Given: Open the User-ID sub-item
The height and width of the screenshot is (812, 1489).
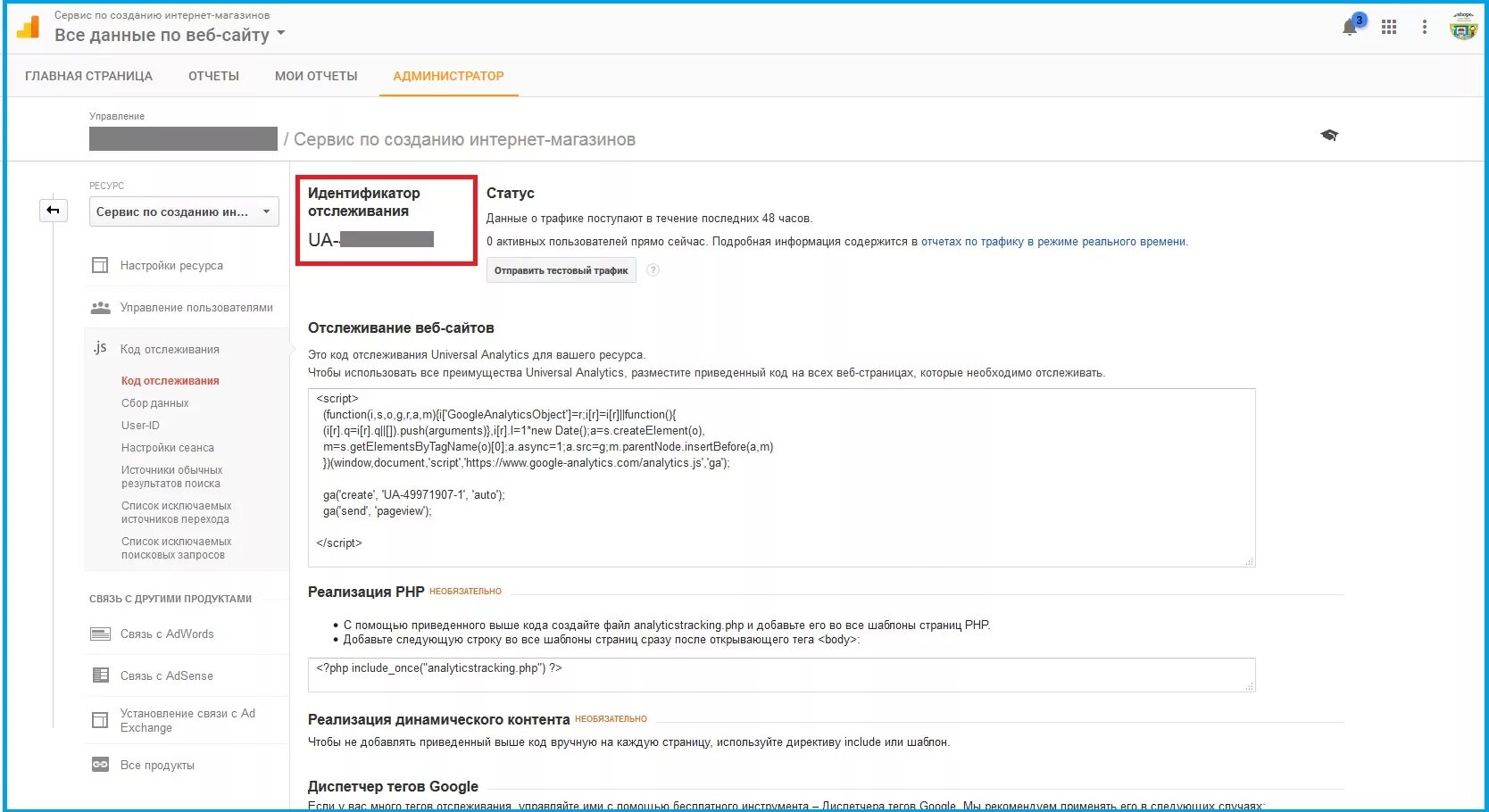Looking at the screenshot, I should pos(140,426).
